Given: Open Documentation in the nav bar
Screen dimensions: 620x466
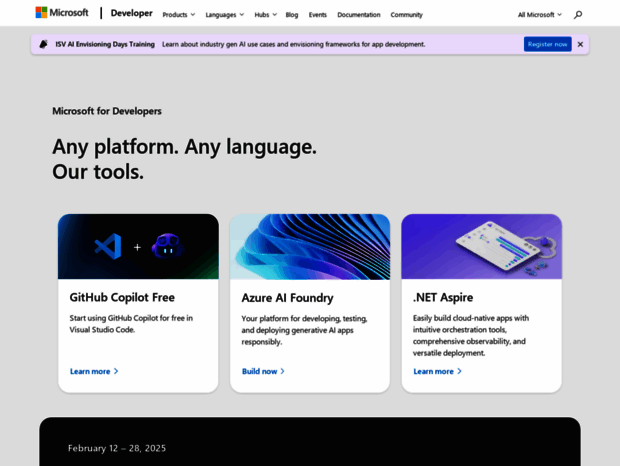Looking at the screenshot, I should 359,15.
